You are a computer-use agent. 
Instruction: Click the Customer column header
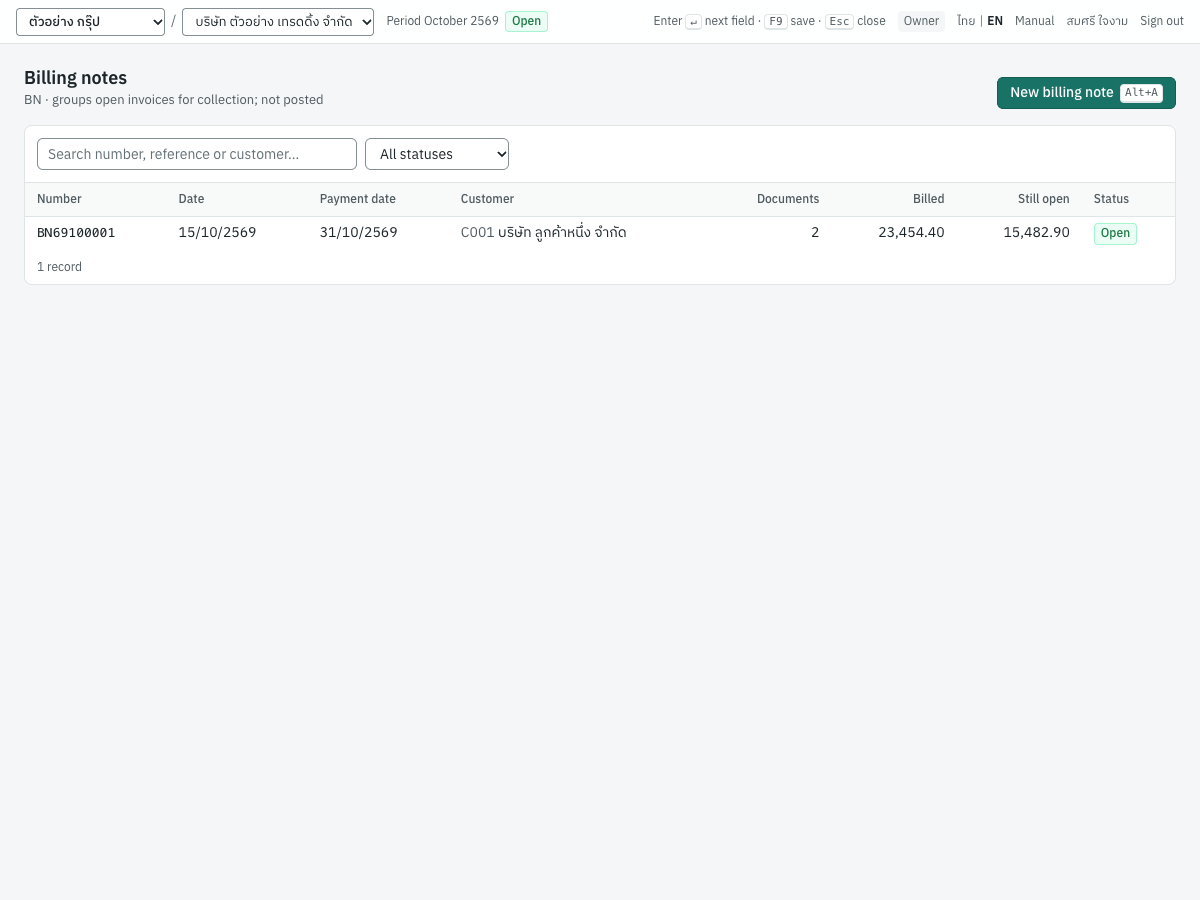click(x=487, y=199)
